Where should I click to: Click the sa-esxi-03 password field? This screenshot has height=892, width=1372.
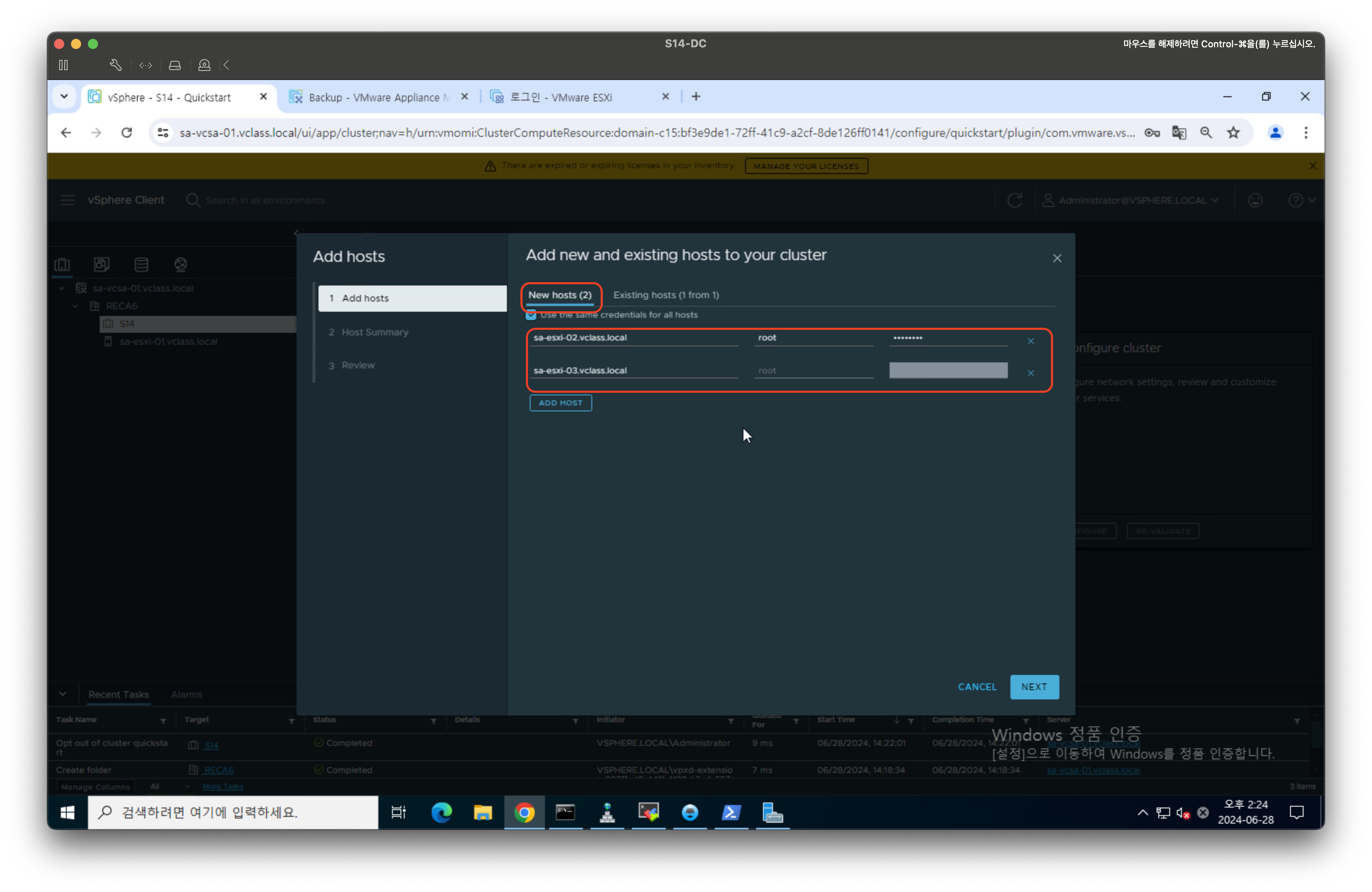pos(948,370)
